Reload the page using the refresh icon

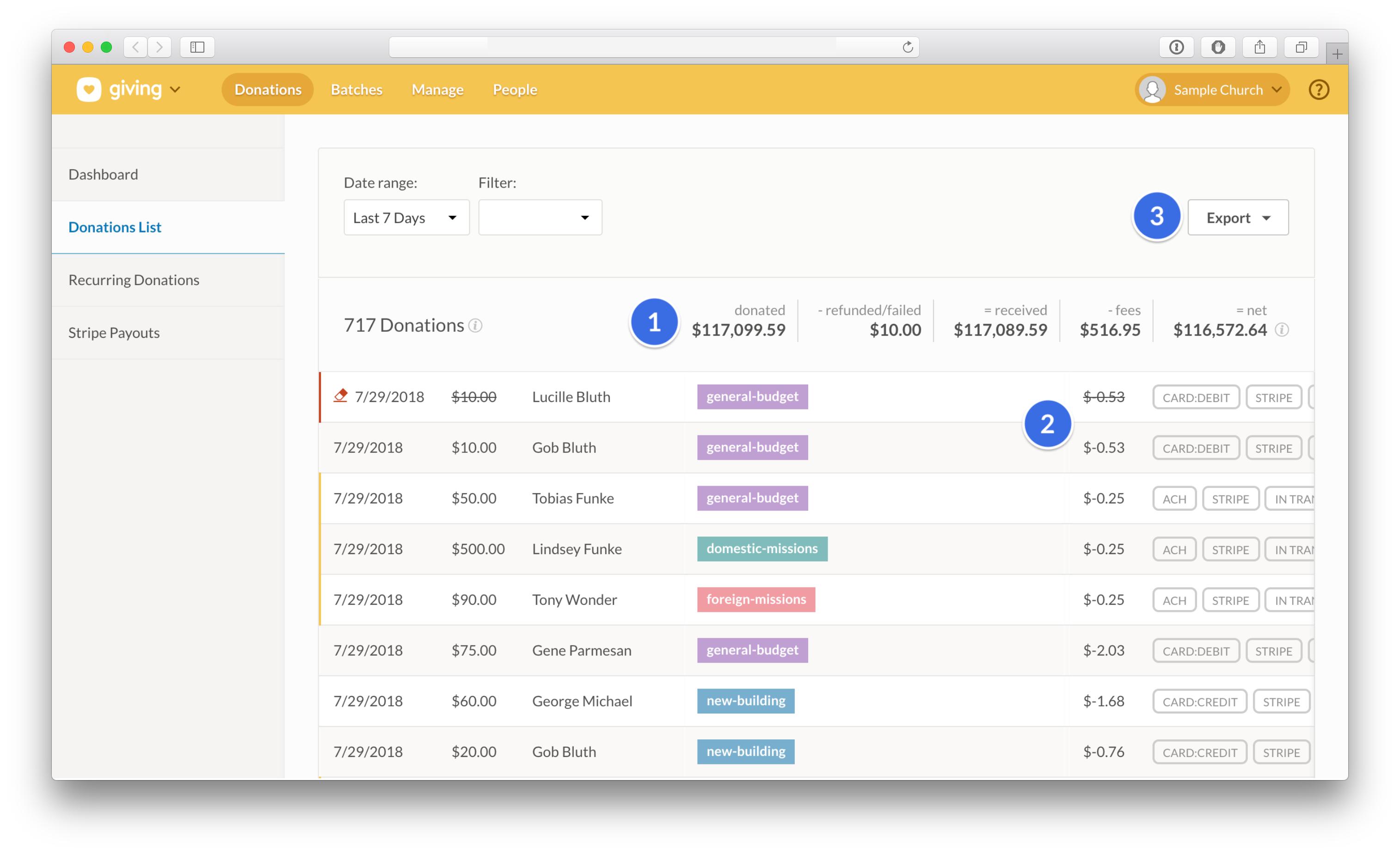tap(908, 47)
